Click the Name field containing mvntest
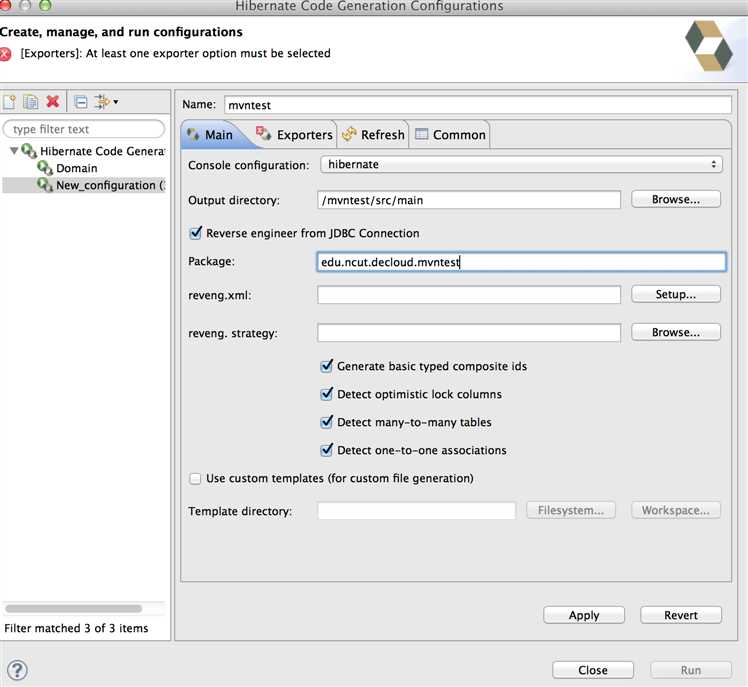 tap(478, 105)
